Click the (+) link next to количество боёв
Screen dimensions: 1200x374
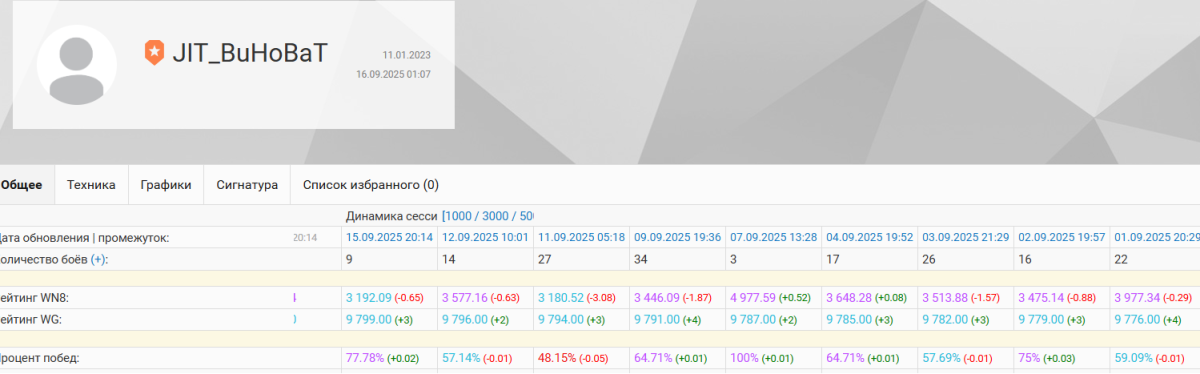pos(99,259)
